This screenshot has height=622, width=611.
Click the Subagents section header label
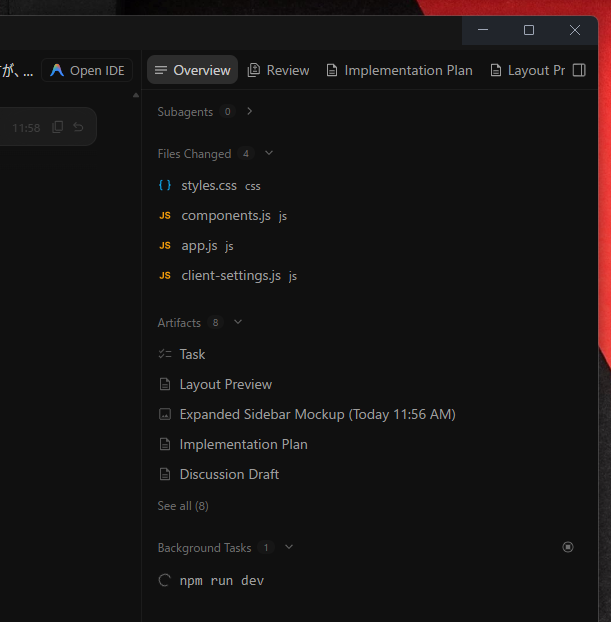(185, 112)
